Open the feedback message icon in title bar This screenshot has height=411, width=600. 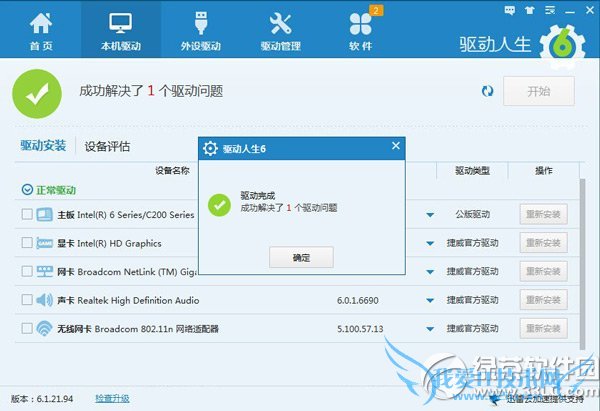coord(509,10)
